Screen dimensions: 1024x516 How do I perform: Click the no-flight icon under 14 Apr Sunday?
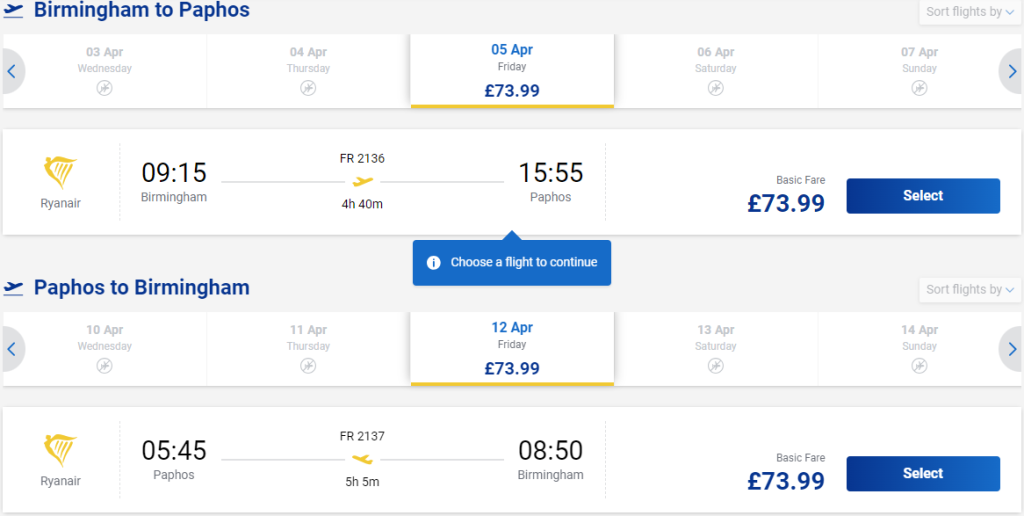tap(920, 366)
